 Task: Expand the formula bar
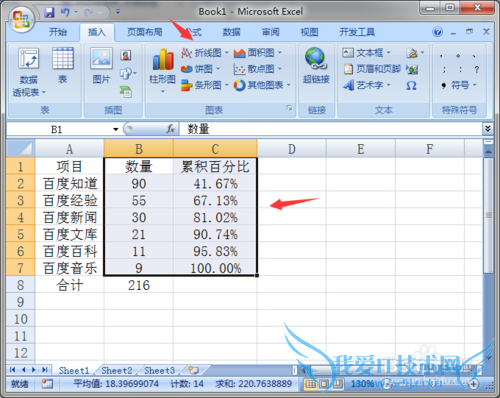click(x=487, y=129)
